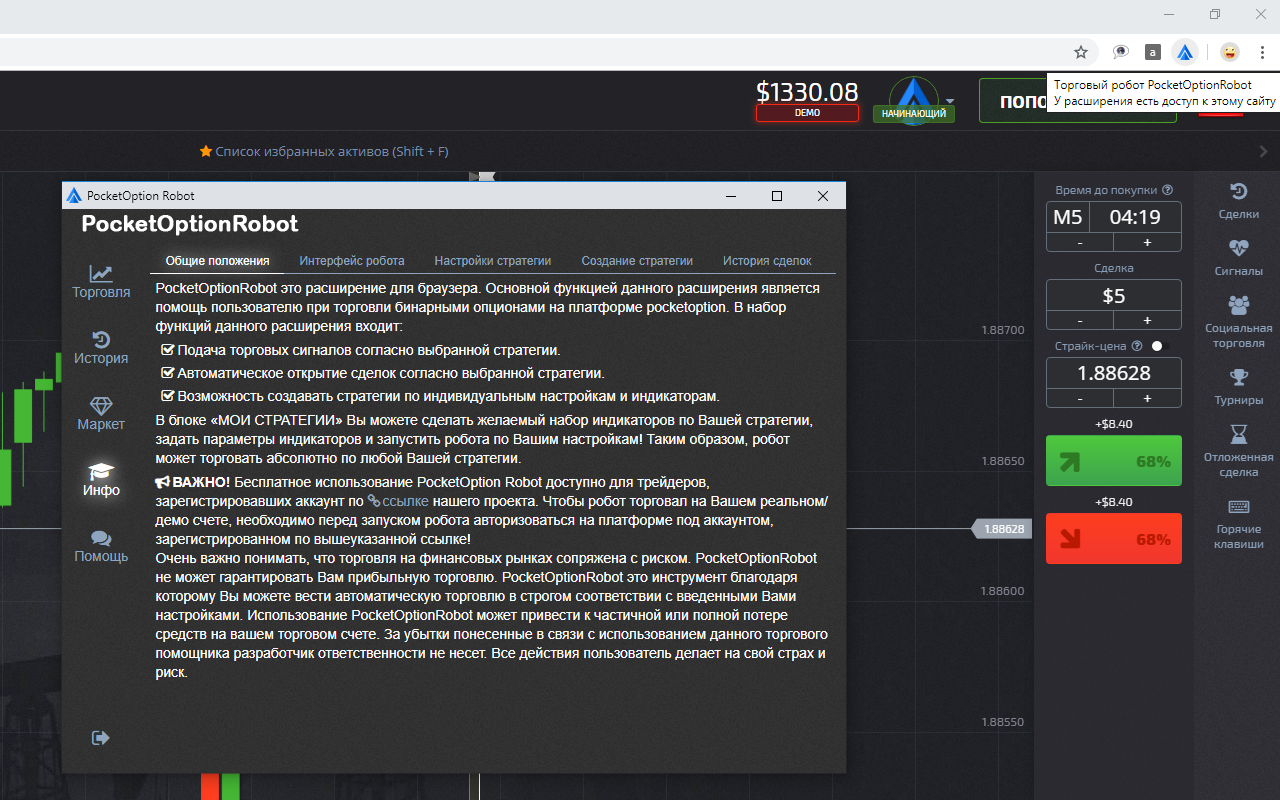Click the 'a' extension icon in Chrome toolbar
Screen dimensions: 1280x800
pos(1153,52)
